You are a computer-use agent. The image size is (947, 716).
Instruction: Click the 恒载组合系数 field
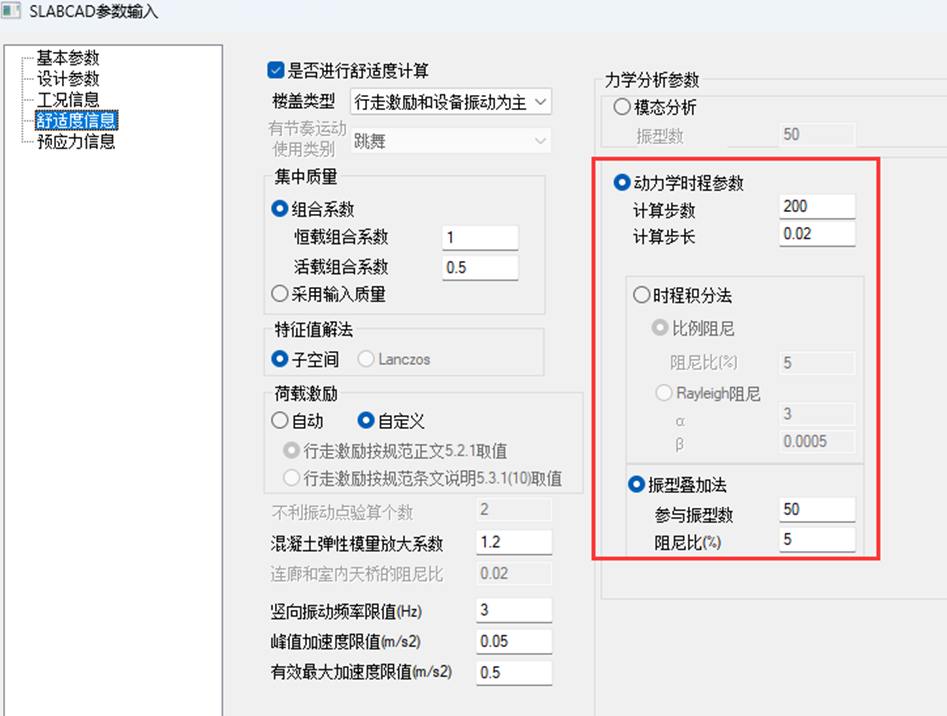pos(480,238)
